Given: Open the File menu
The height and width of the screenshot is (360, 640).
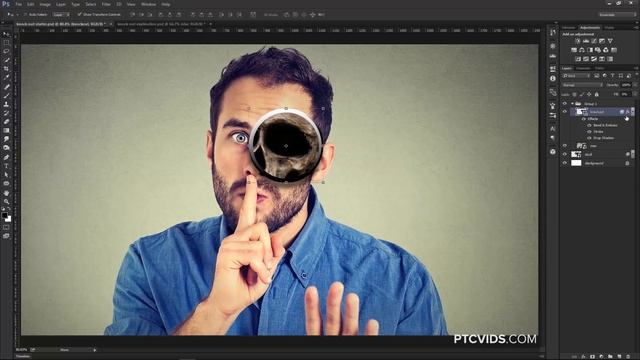Looking at the screenshot, I should [x=19, y=4].
